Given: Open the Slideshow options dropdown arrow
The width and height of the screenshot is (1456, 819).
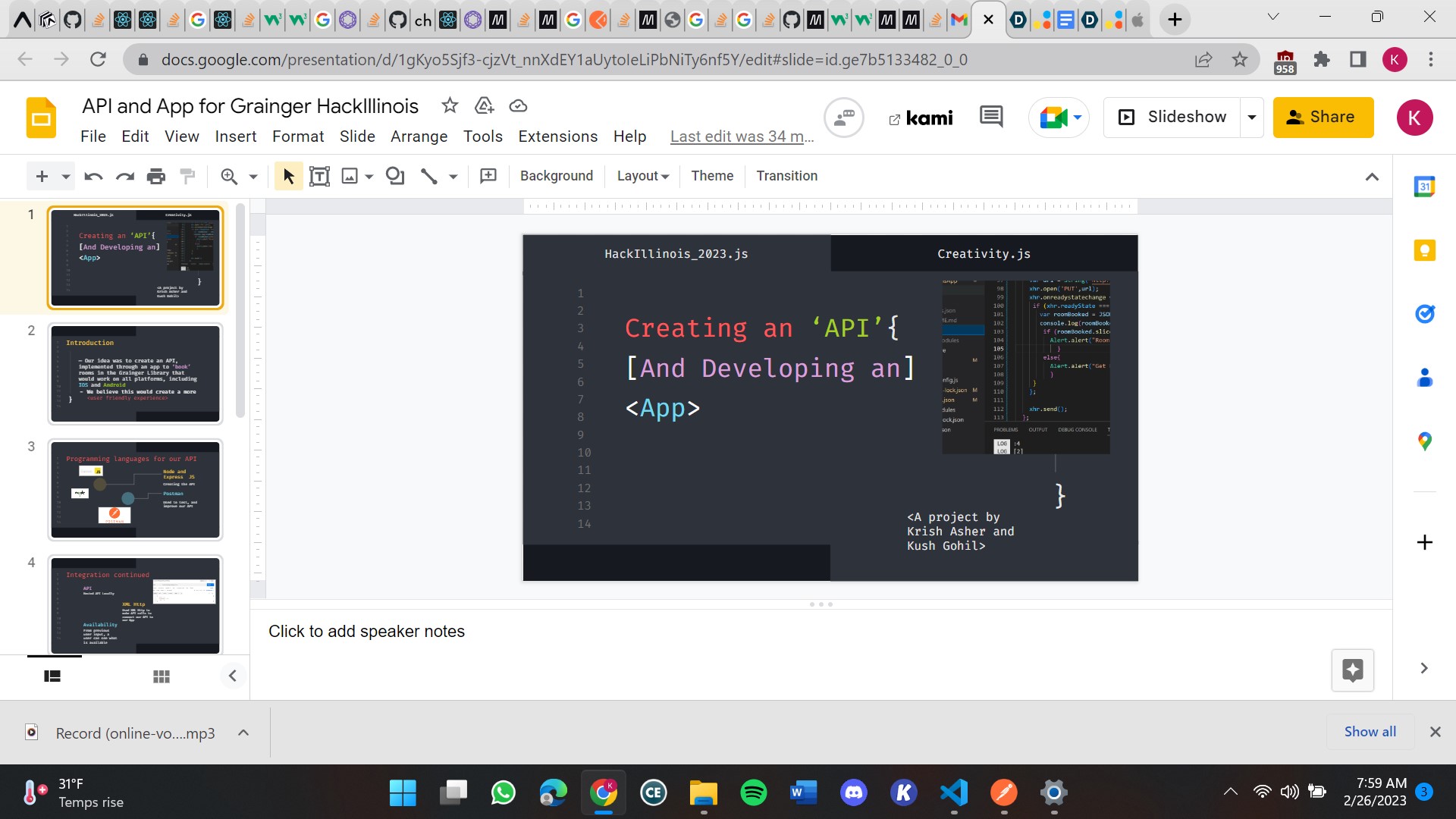Looking at the screenshot, I should click(x=1252, y=118).
